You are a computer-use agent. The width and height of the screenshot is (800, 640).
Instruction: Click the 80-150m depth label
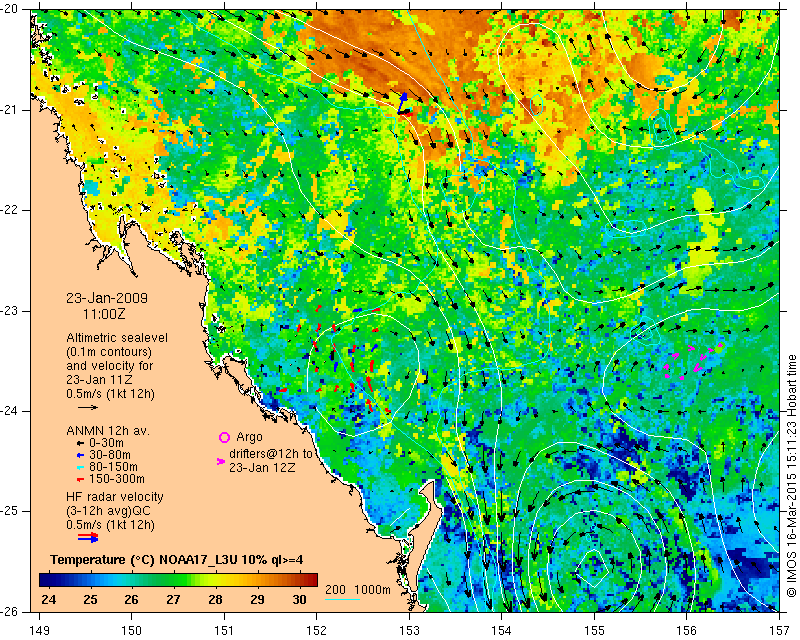[x=113, y=467]
